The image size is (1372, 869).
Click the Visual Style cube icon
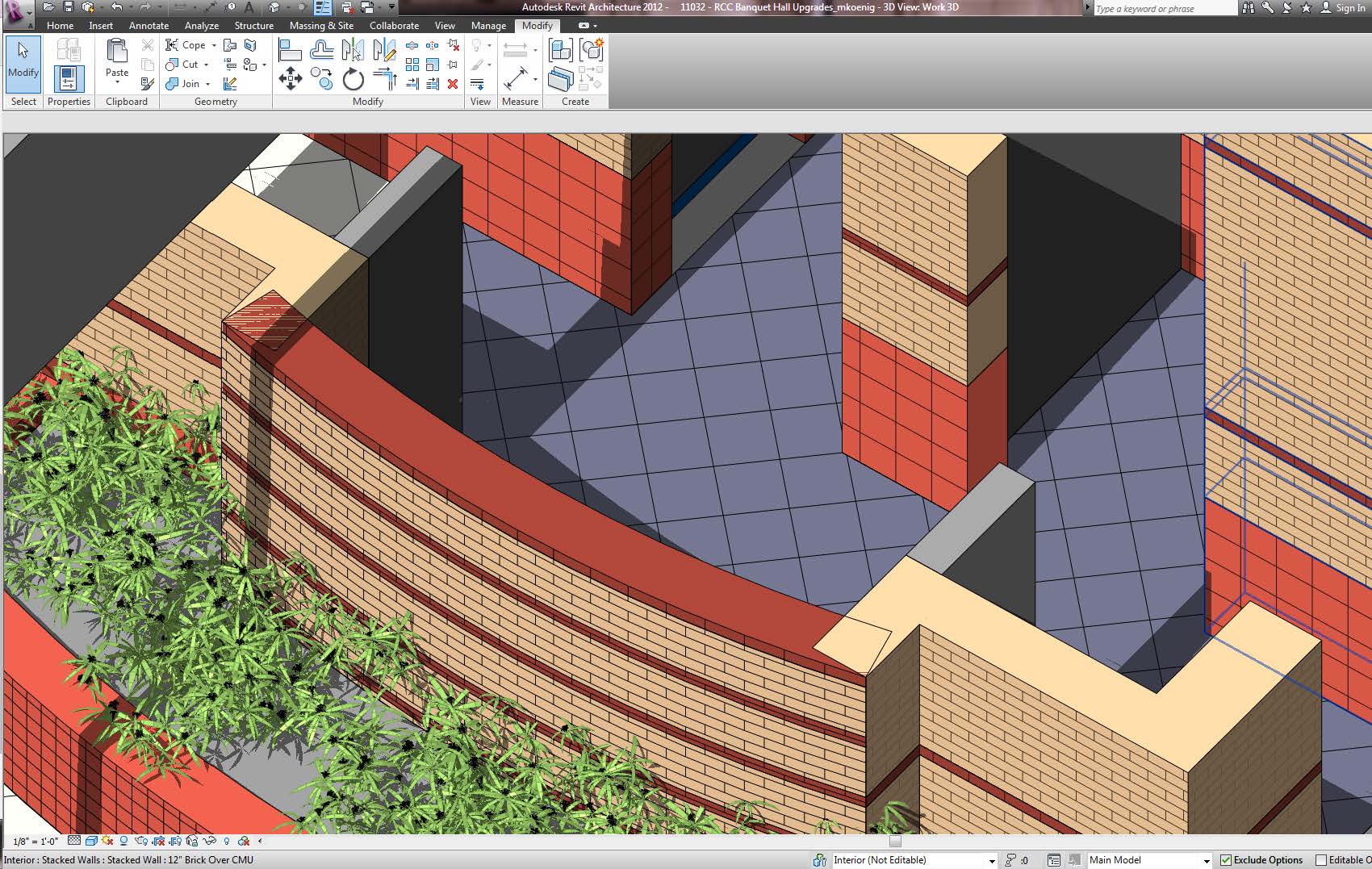coord(91,841)
